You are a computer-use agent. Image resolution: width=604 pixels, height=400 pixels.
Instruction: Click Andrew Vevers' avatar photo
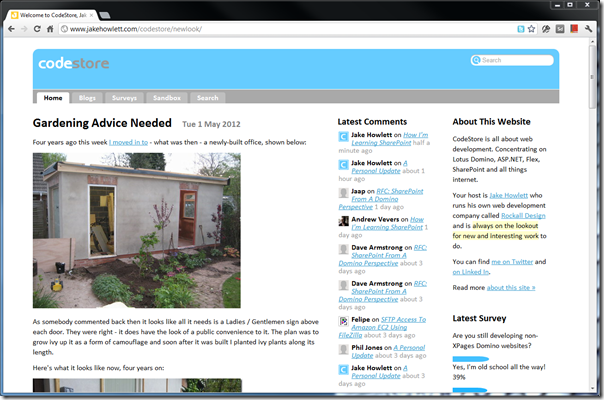[343, 221]
